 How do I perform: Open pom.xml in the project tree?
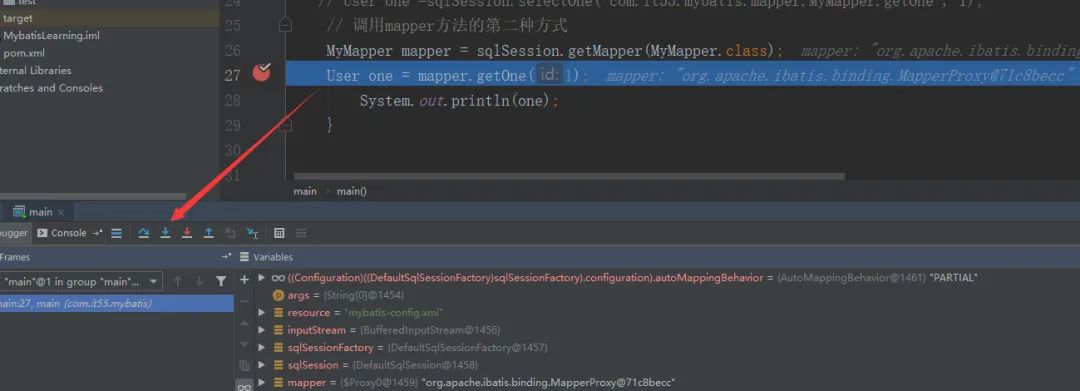point(23,52)
